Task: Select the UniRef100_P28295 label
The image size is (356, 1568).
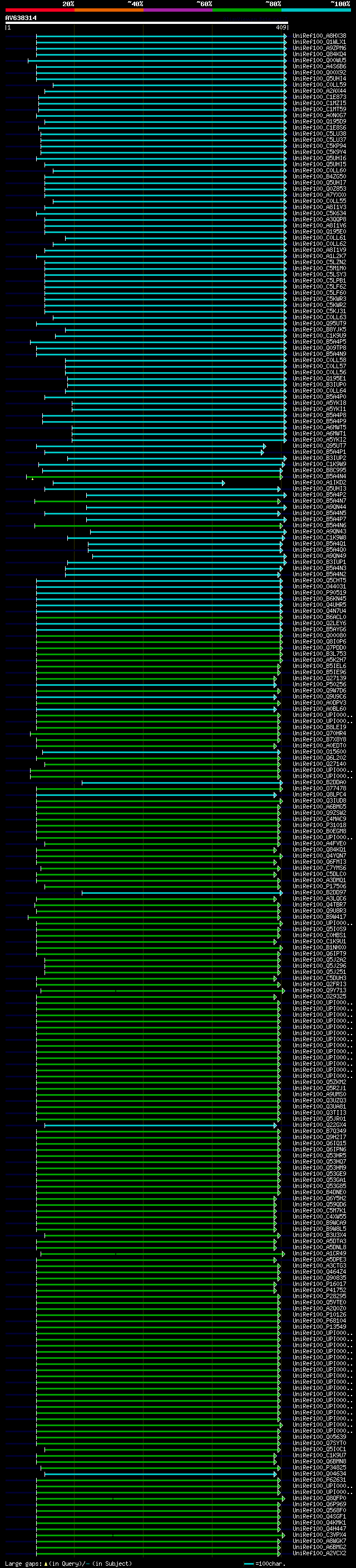Action: 319,1296
